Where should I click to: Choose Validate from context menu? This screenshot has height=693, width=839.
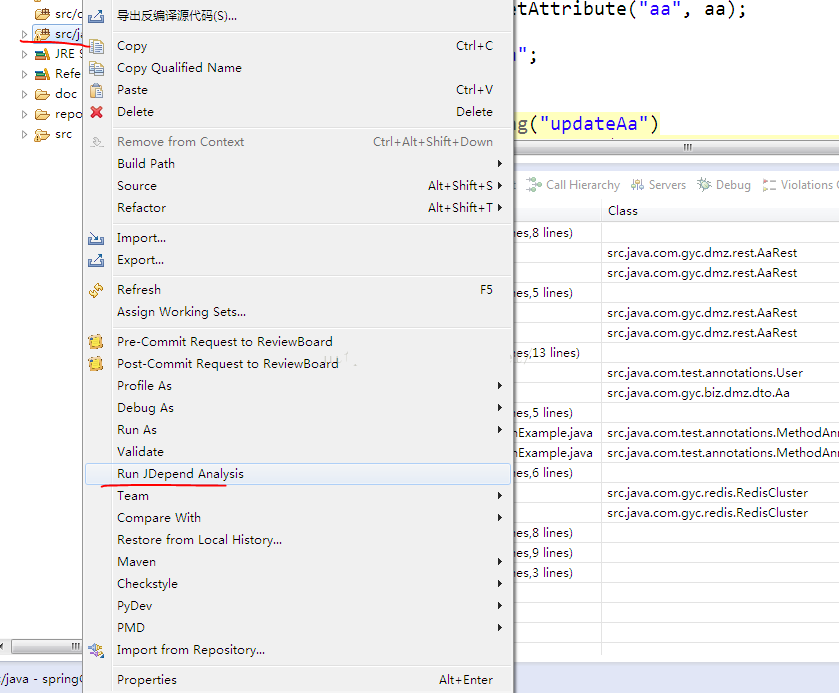pos(298,452)
